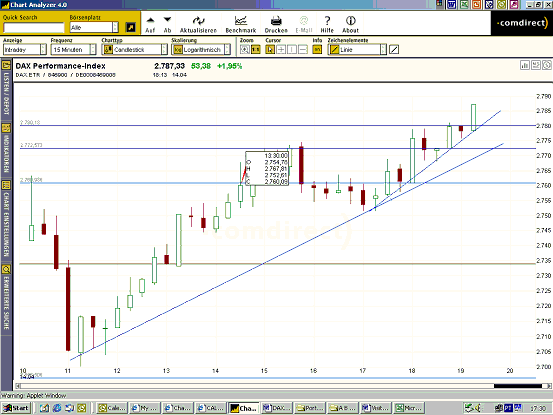Click the Chart Einstellungen sidebar icon
This screenshot has width=553, height=415.
(x=6, y=185)
